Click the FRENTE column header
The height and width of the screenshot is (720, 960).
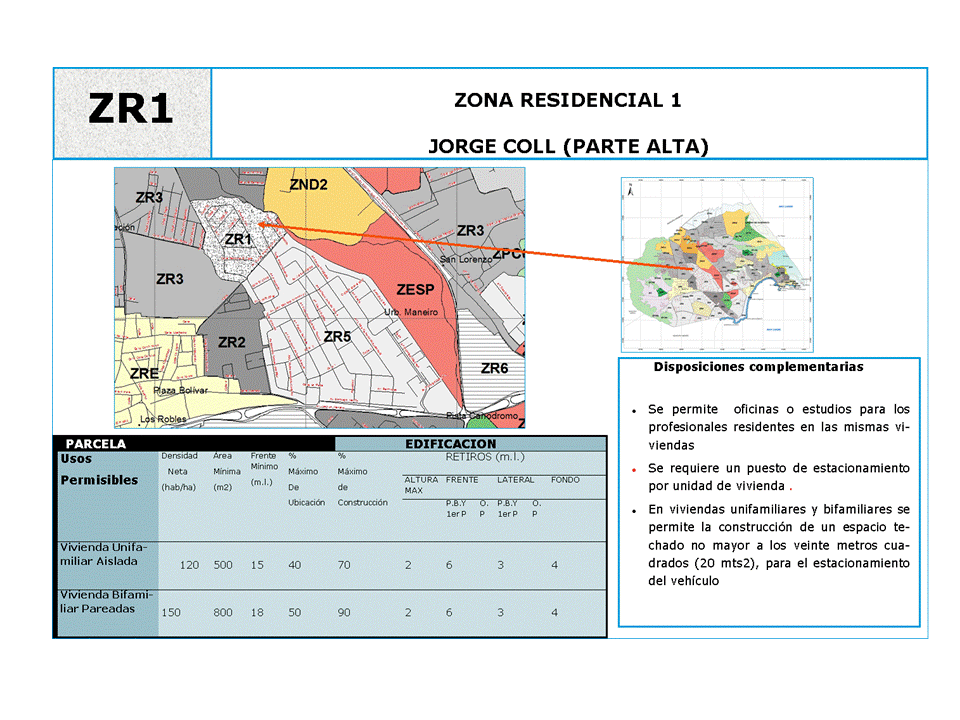[462, 480]
